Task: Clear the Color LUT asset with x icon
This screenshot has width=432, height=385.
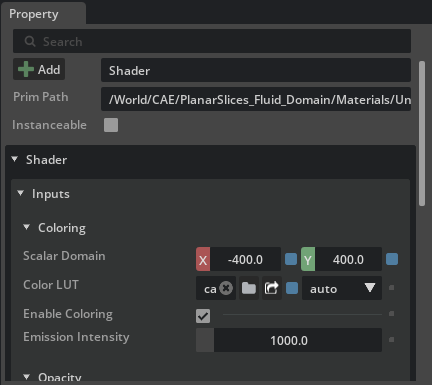Action: click(226, 288)
